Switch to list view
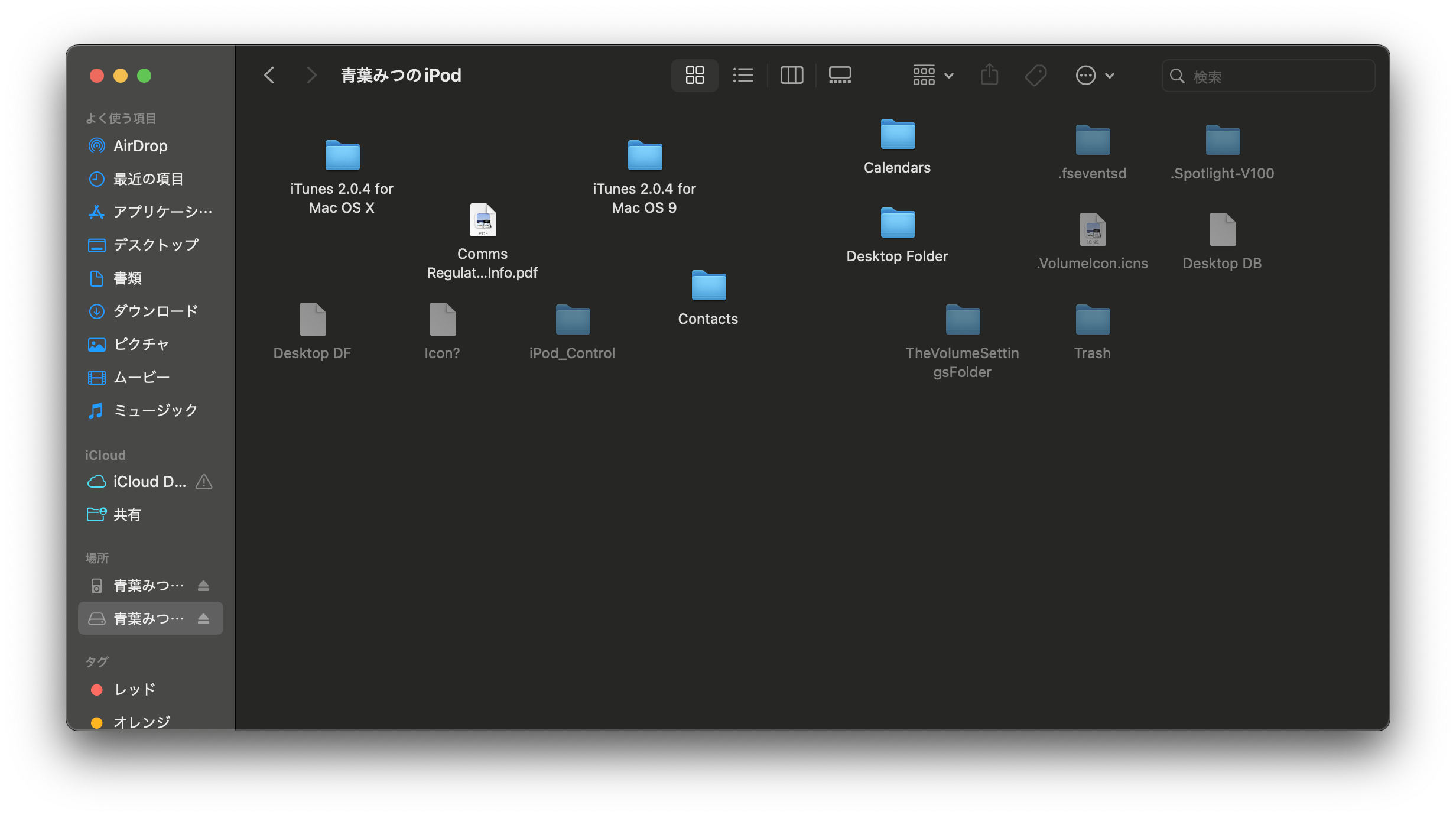 tap(743, 75)
